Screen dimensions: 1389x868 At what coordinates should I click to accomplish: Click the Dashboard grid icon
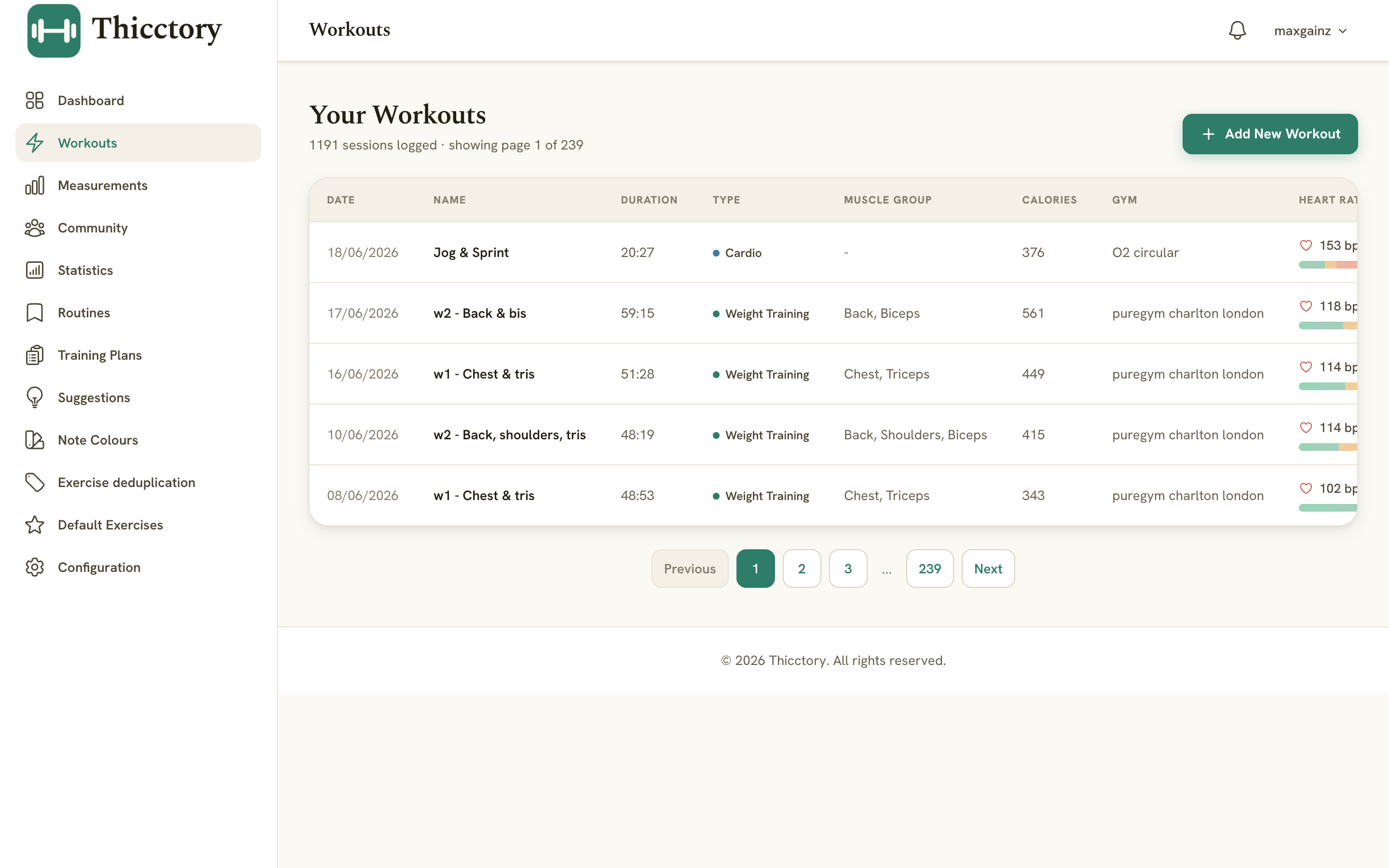click(x=34, y=100)
